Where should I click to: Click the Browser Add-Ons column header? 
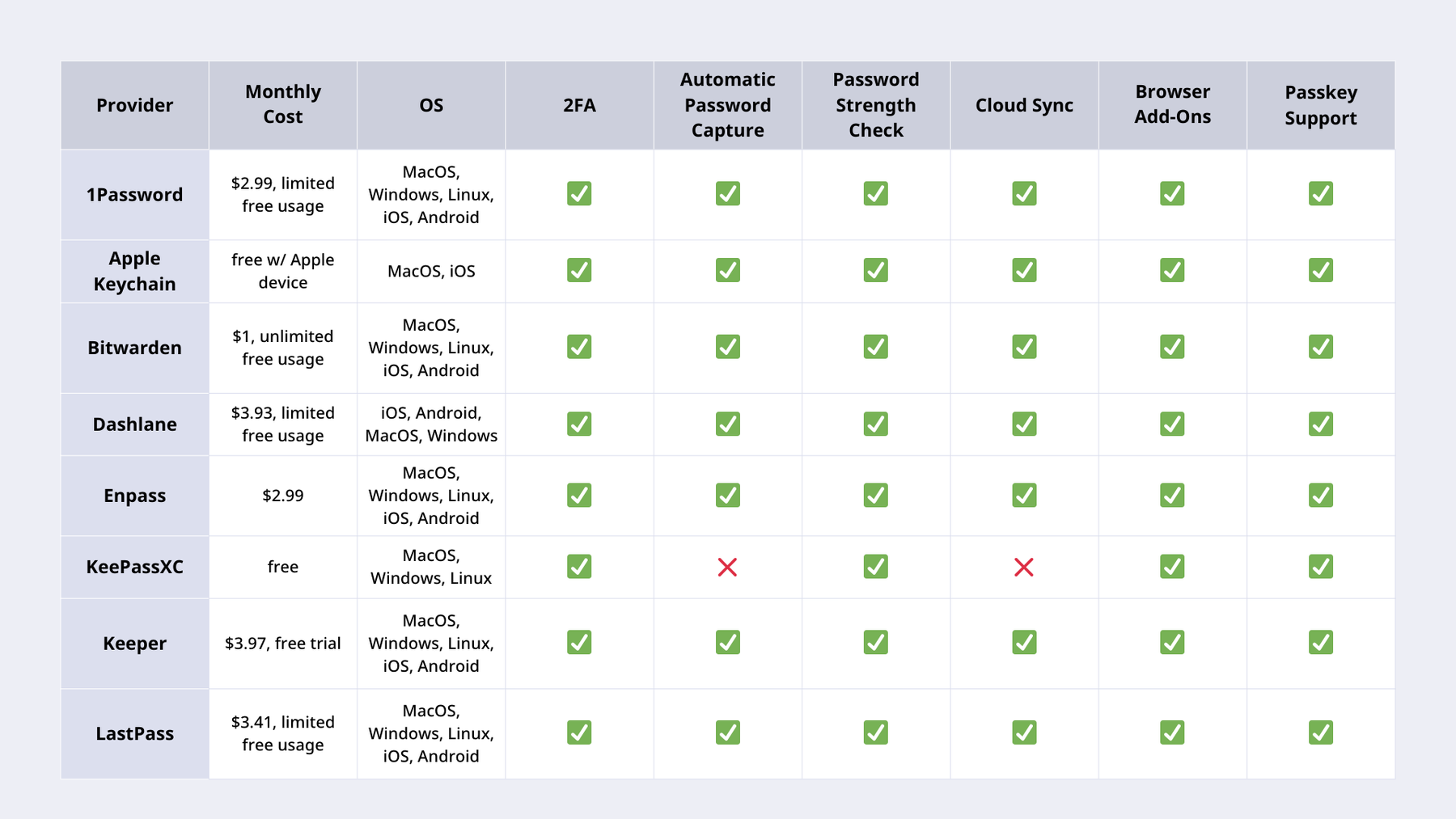1172,104
